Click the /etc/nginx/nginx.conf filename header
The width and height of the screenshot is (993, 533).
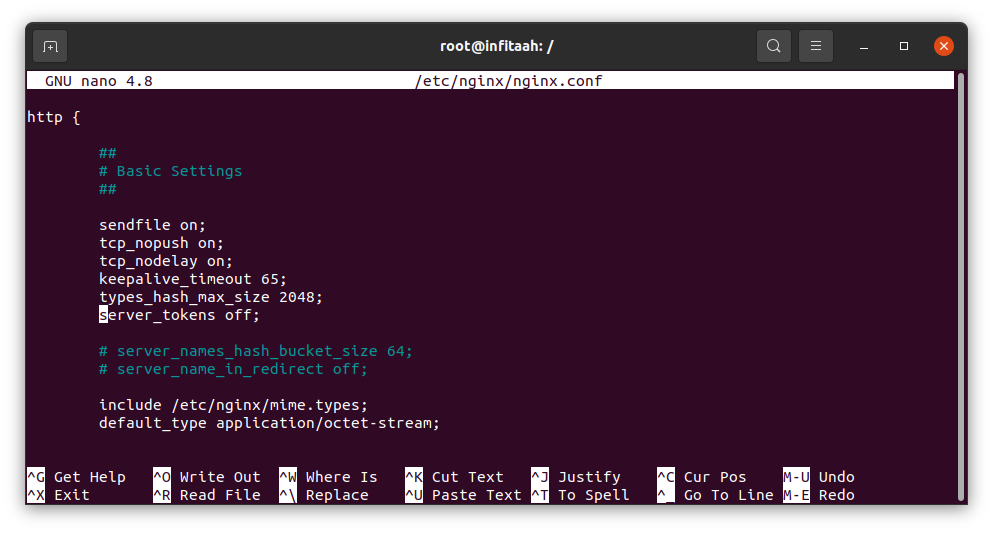click(x=508, y=80)
